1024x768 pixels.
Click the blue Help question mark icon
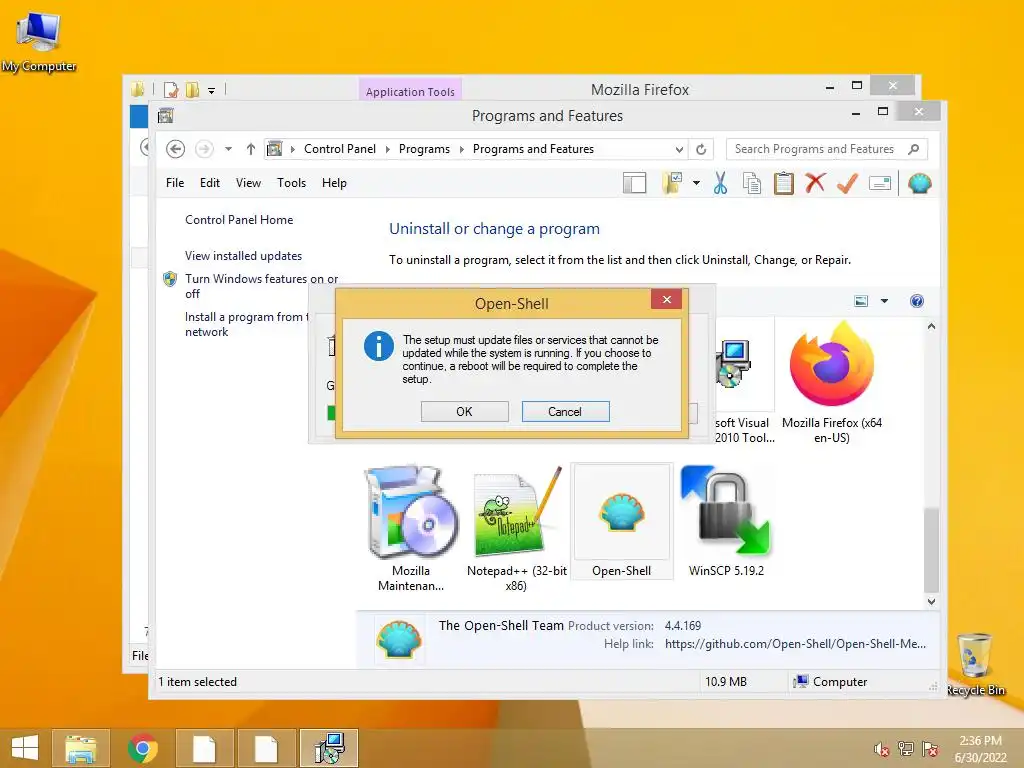point(917,301)
